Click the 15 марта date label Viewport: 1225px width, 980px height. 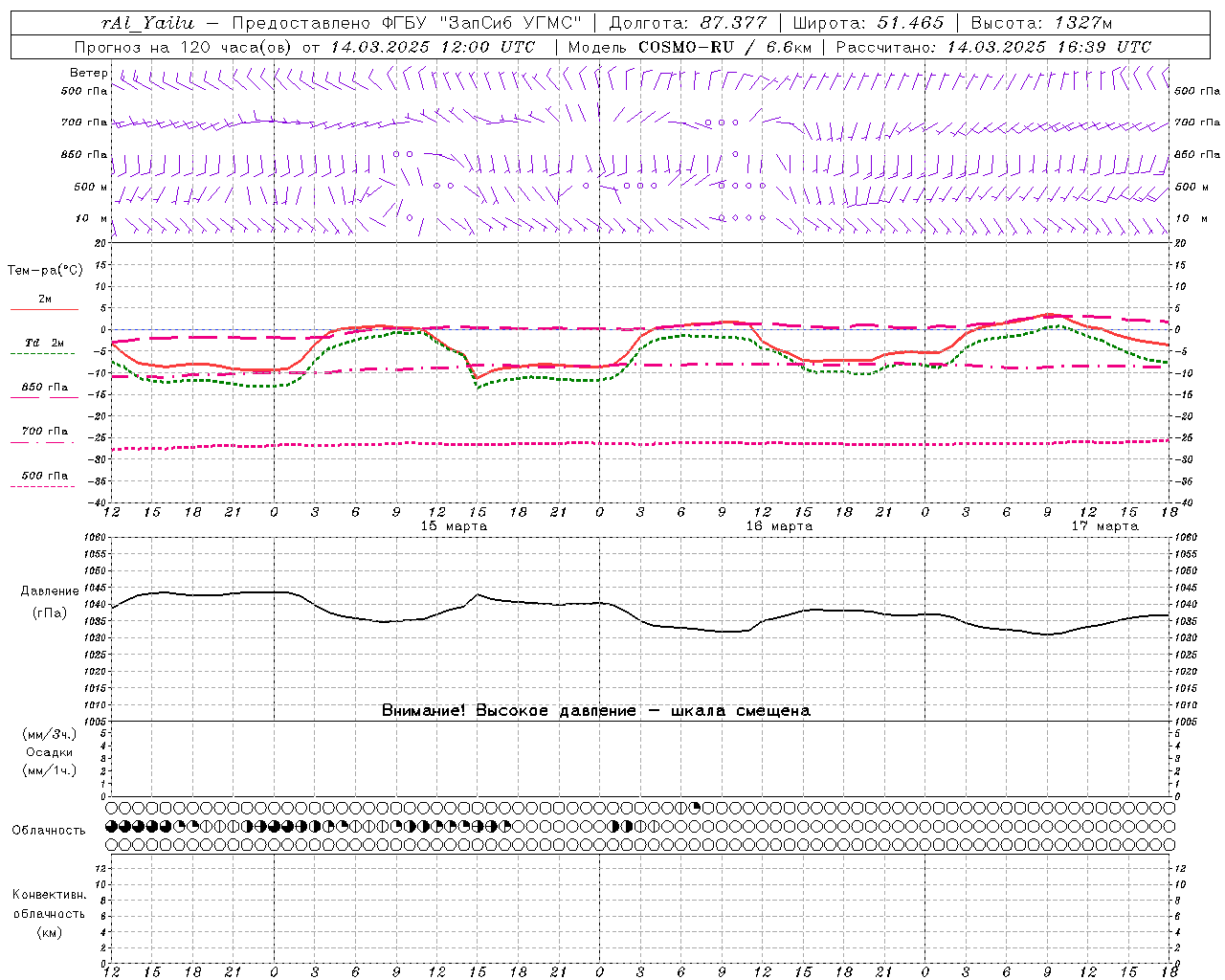[x=454, y=526]
